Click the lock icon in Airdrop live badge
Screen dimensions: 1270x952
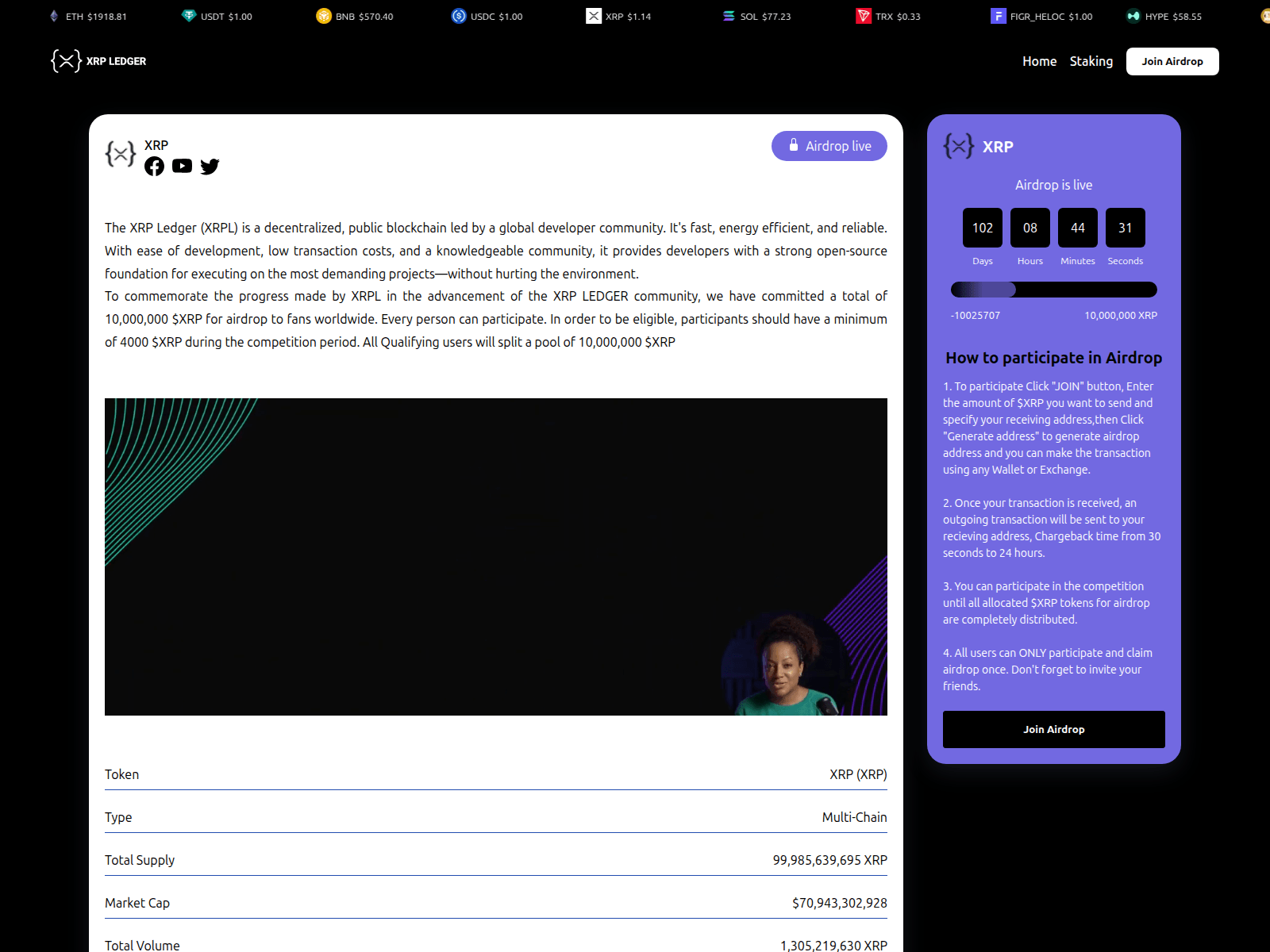(x=794, y=145)
